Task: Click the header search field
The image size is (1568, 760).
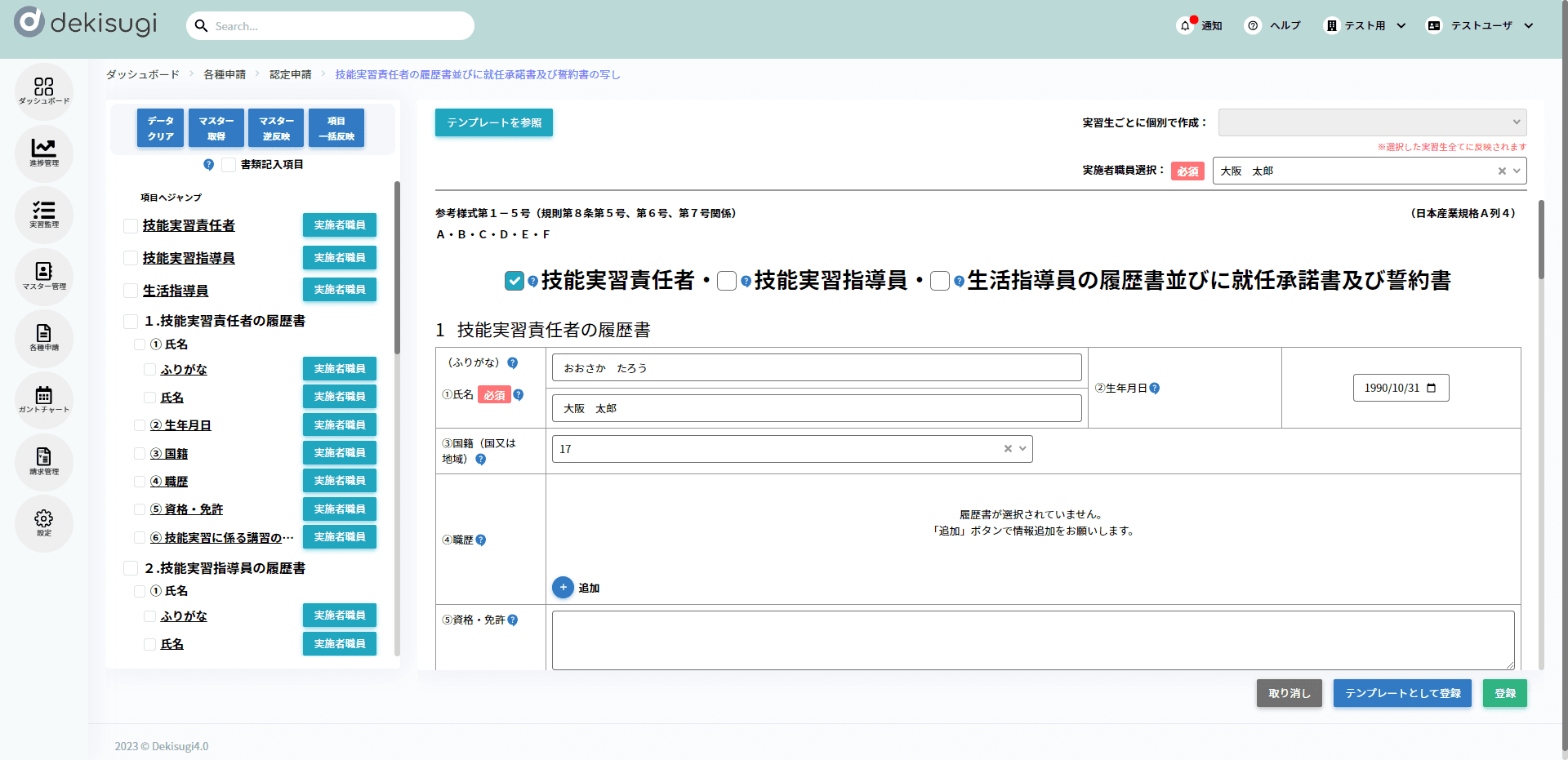Action: (331, 26)
